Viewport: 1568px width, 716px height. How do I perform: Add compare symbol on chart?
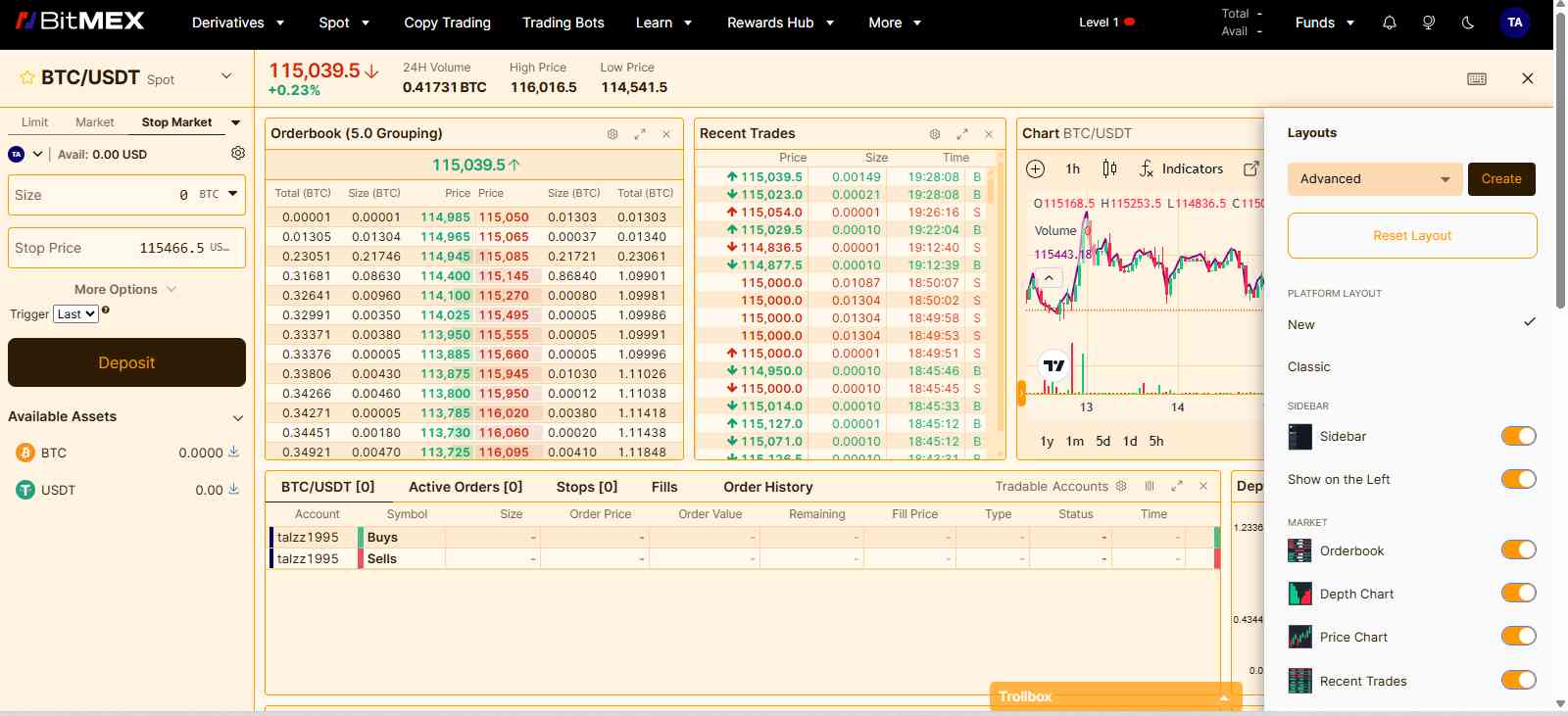[x=1036, y=168]
